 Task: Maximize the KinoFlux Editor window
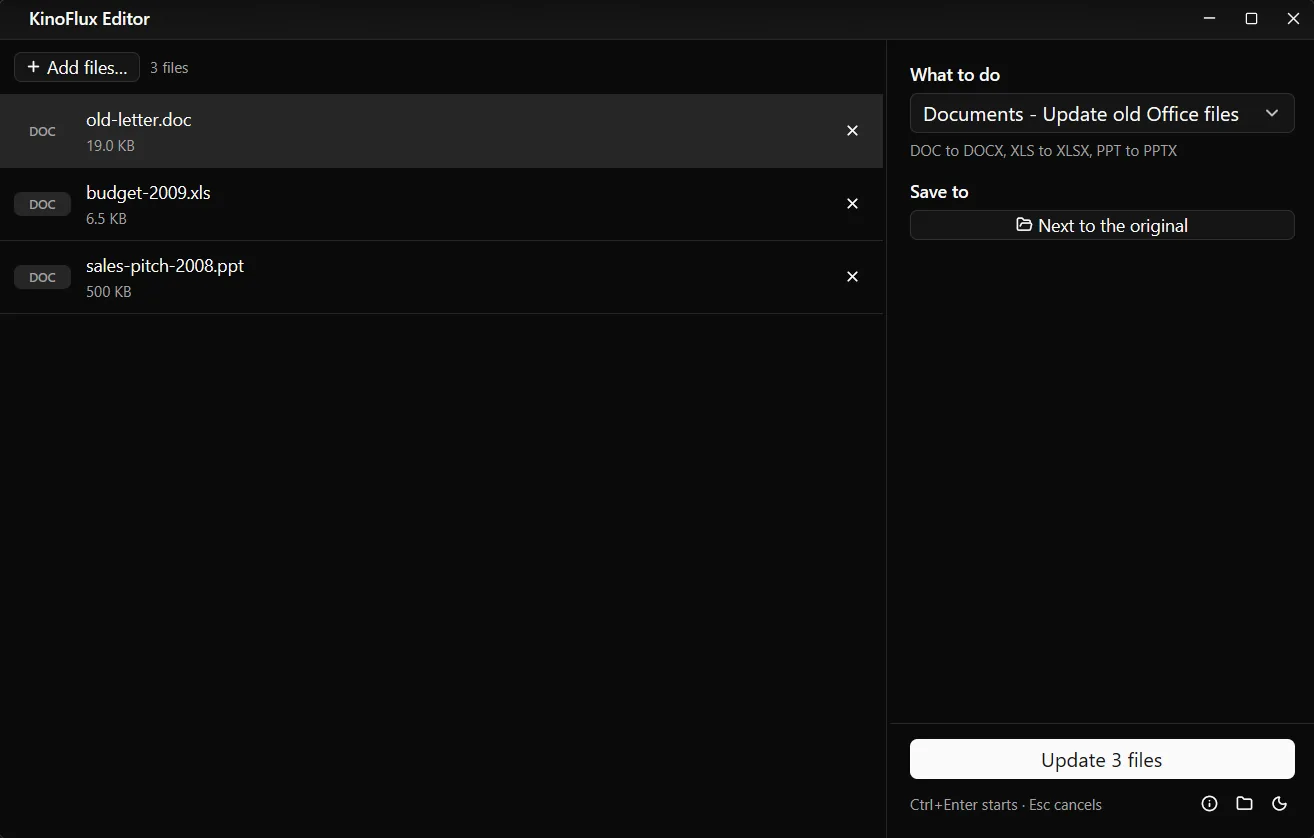point(1251,19)
